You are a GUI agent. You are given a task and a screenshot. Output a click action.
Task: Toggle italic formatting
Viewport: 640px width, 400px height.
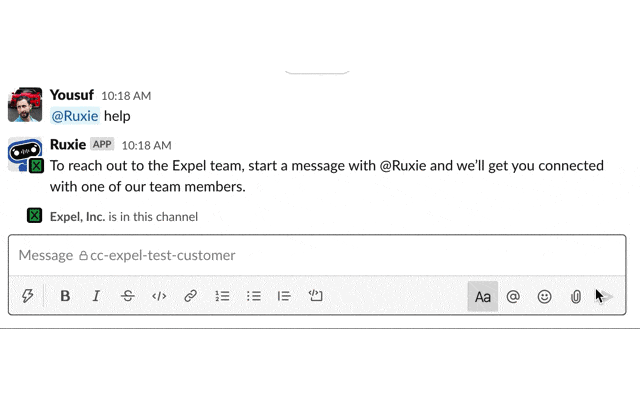coord(96,296)
